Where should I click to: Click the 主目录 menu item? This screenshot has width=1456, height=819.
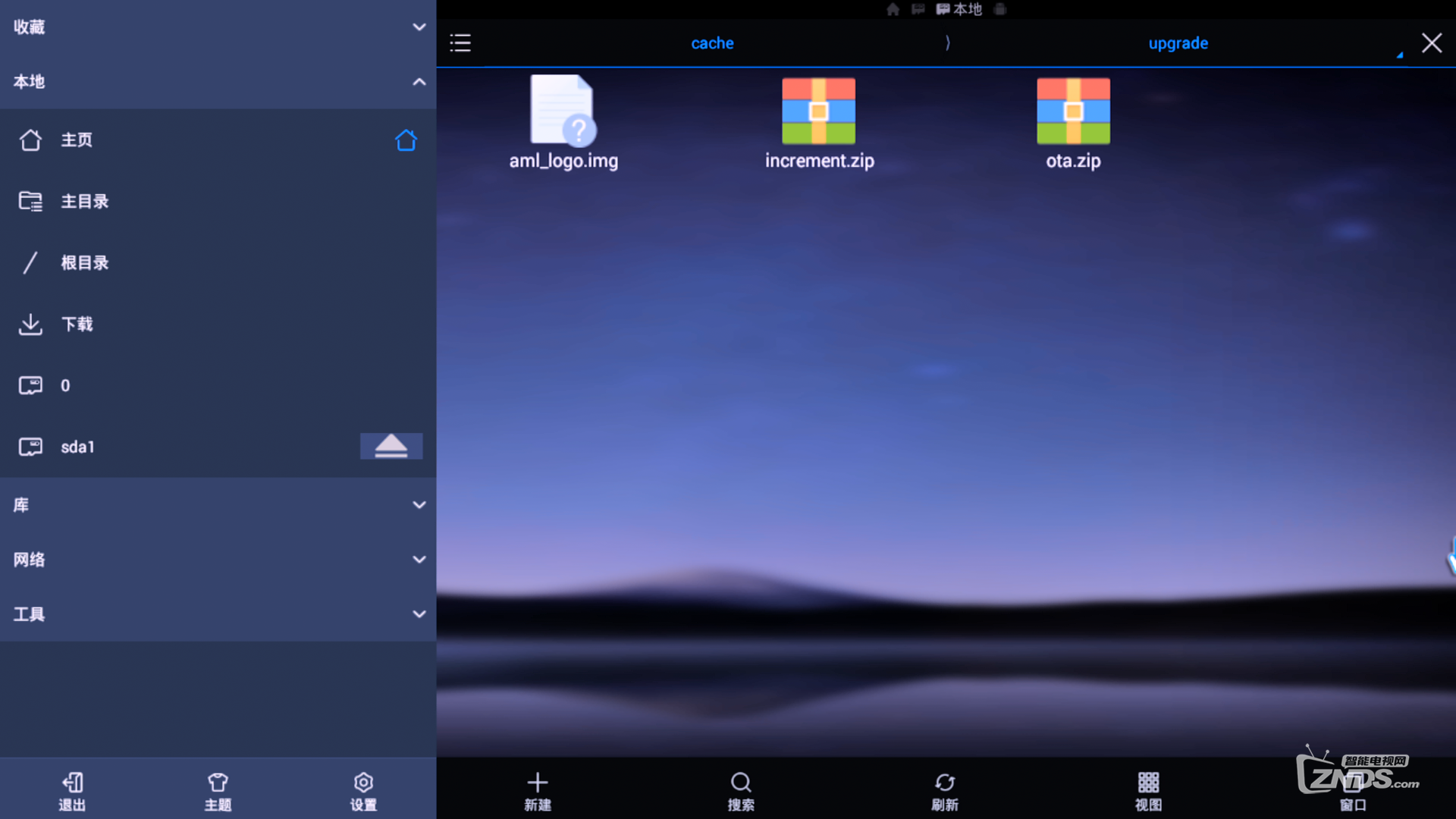click(84, 201)
